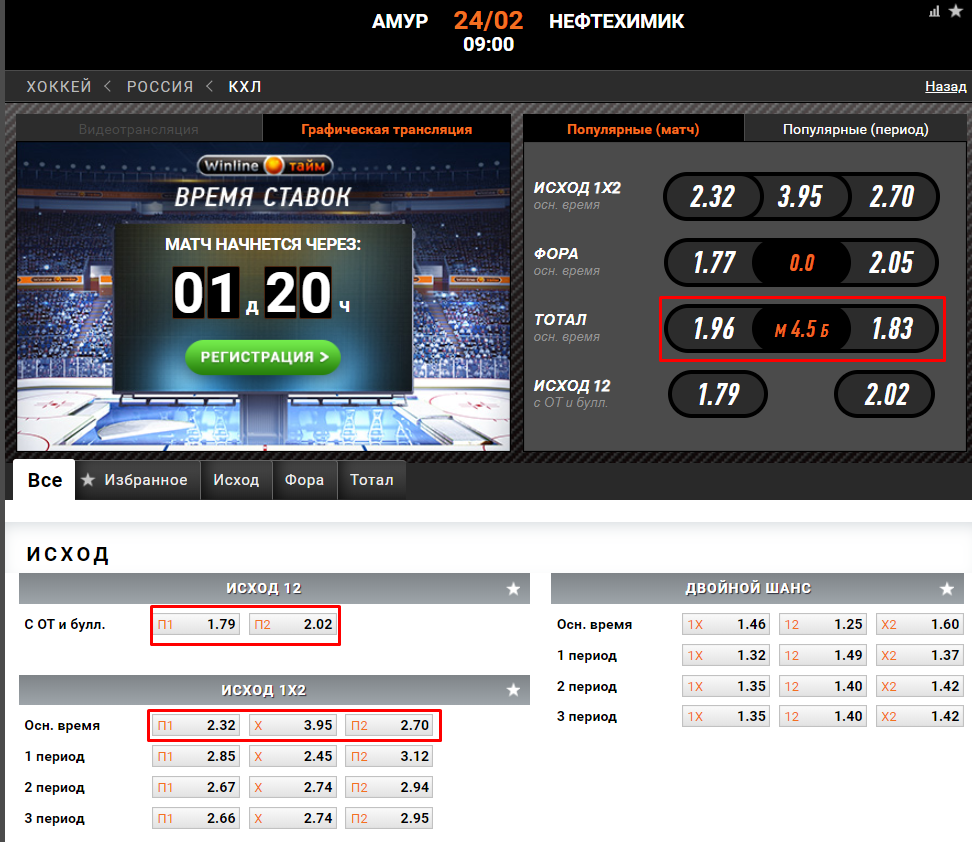Pick popular 1X2 odds 2.32
972x842 pixels.
[x=712, y=197]
